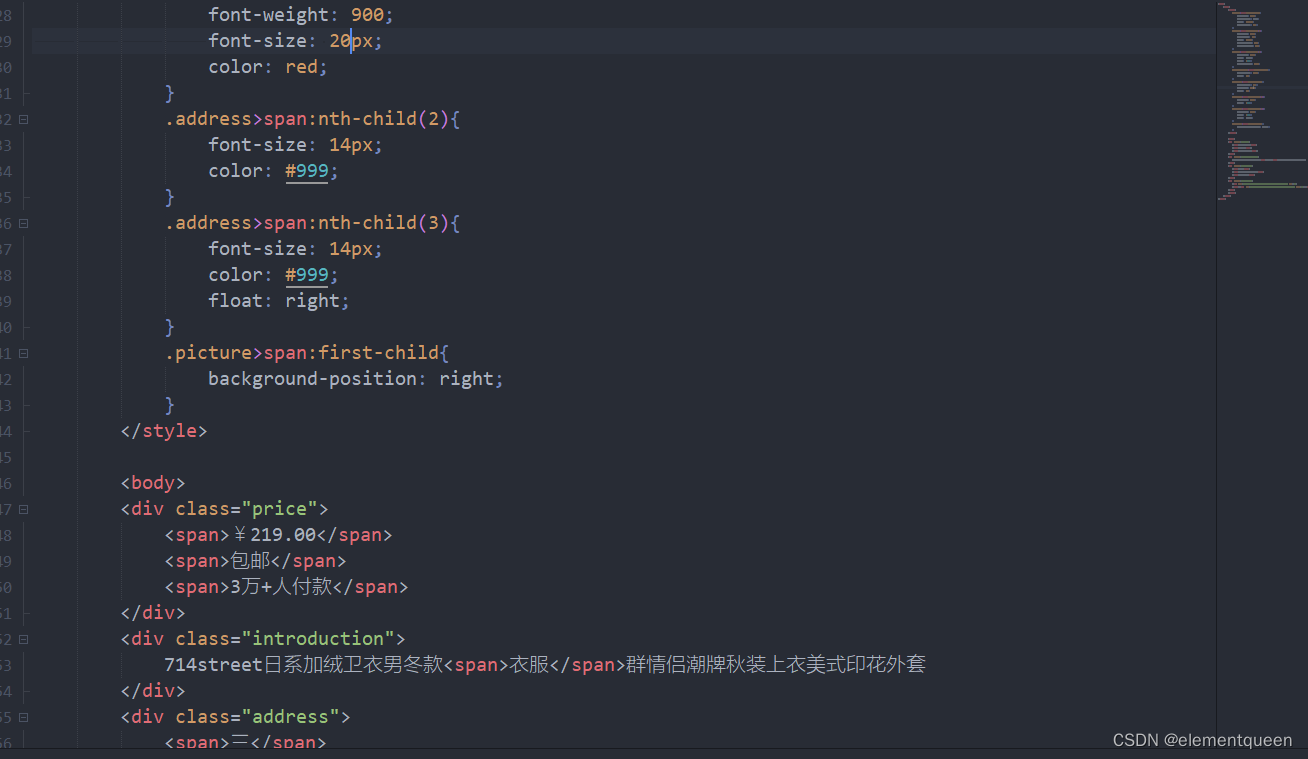Collapse the .address>span:nth-child(2) rule block
The height and width of the screenshot is (759, 1308).
coord(23,118)
